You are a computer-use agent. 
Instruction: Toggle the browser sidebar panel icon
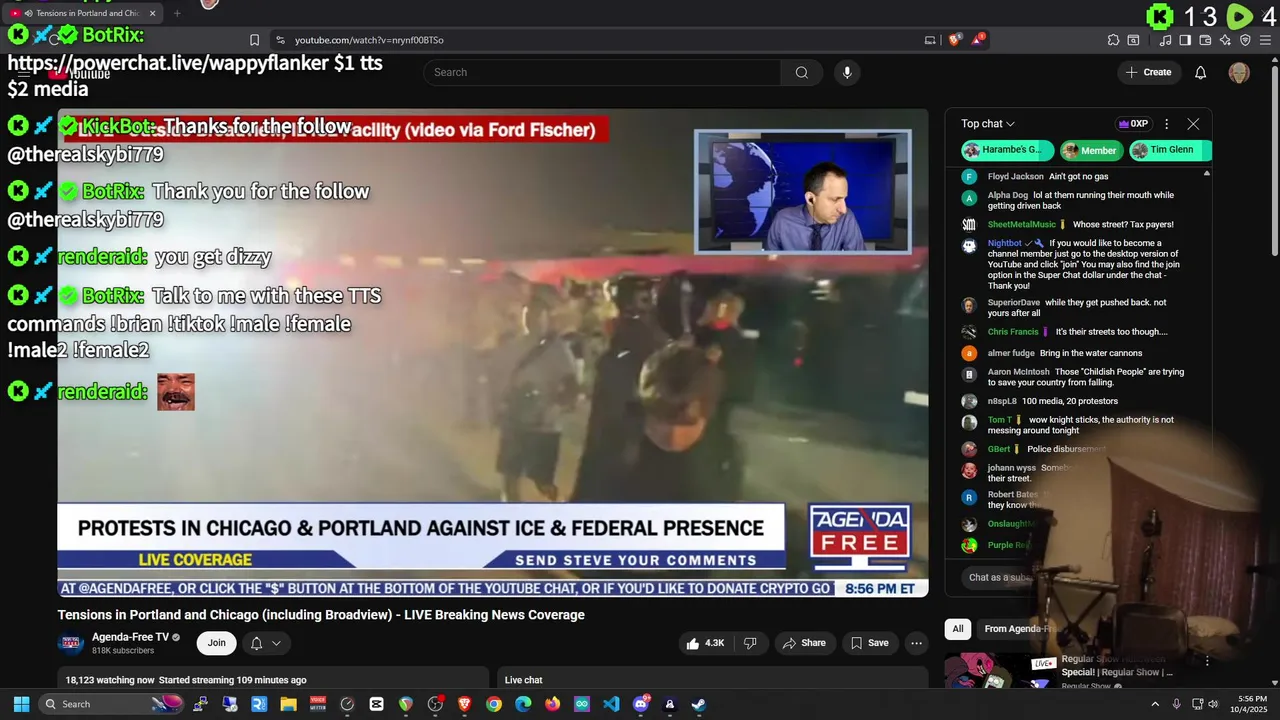[1185, 40]
